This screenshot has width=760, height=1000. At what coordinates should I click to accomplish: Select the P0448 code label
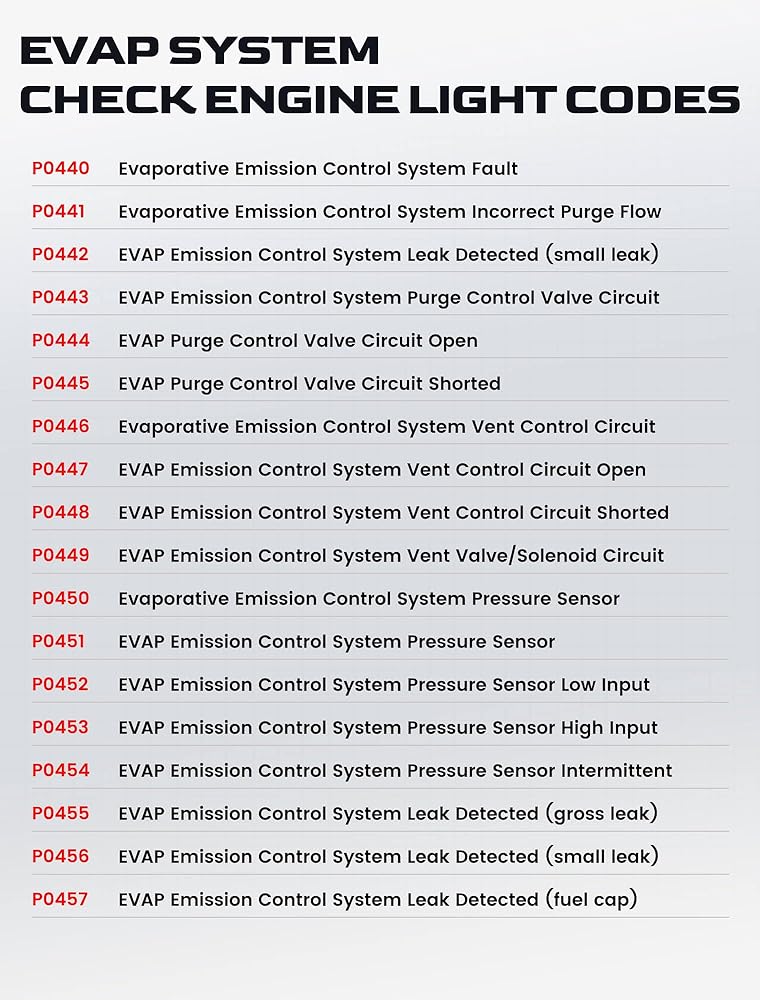point(60,513)
